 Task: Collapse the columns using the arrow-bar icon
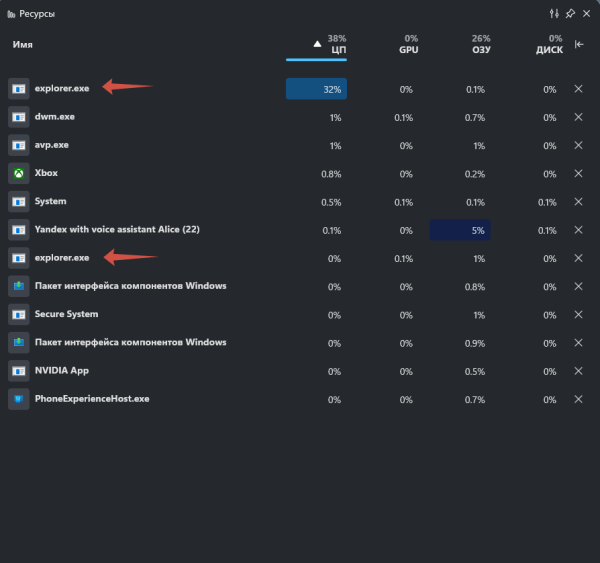(x=579, y=45)
